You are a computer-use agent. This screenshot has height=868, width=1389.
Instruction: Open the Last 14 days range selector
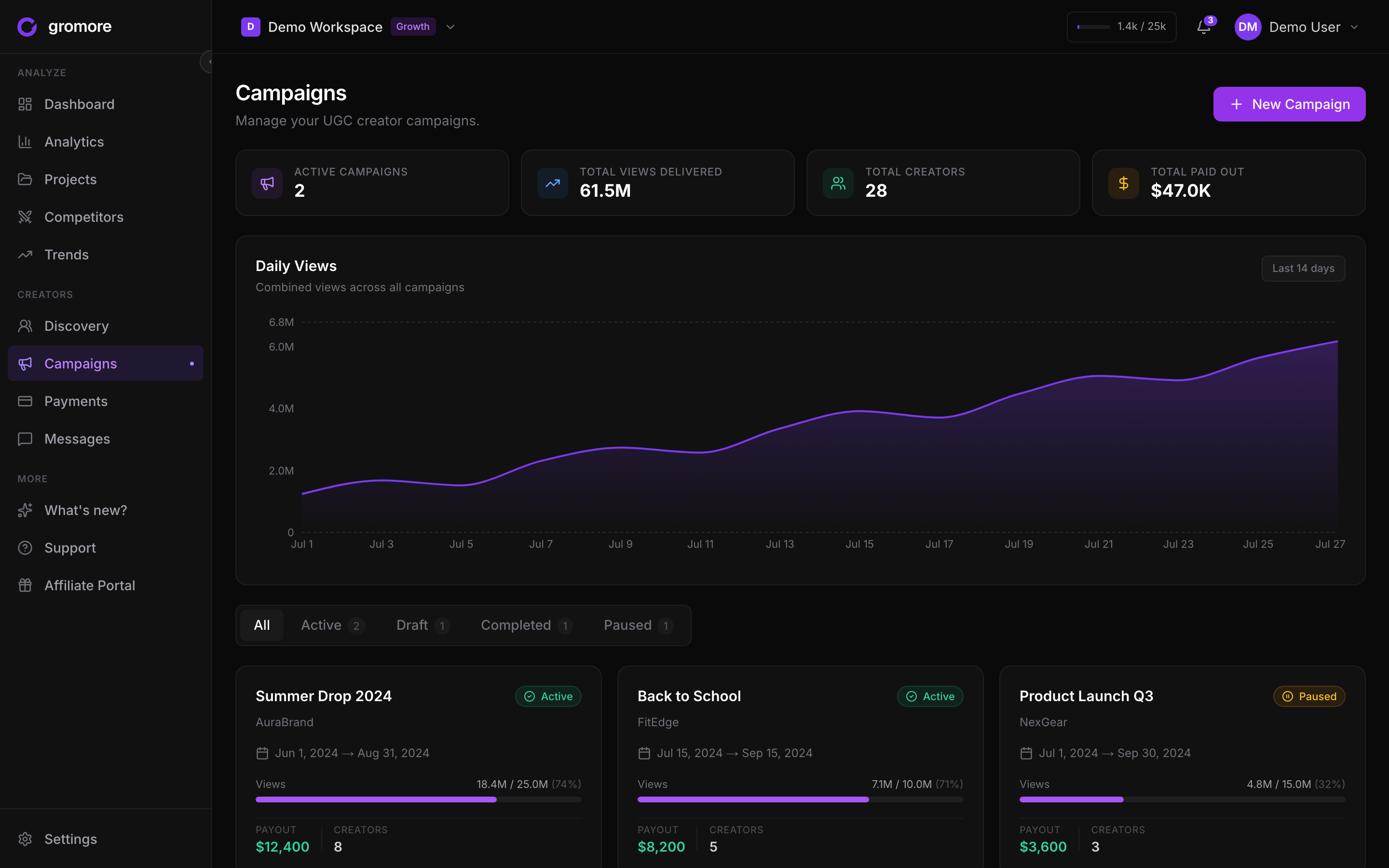(1303, 269)
